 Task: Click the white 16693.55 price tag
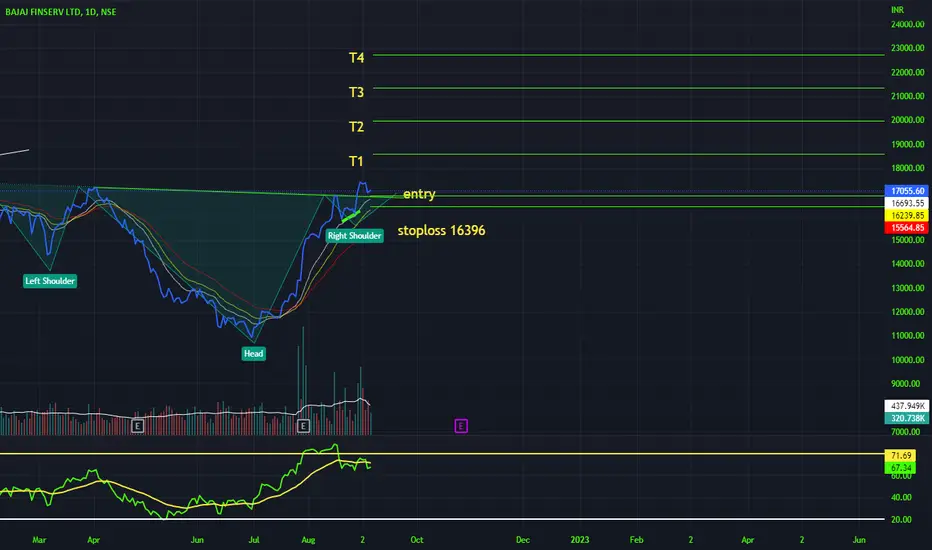(x=907, y=203)
